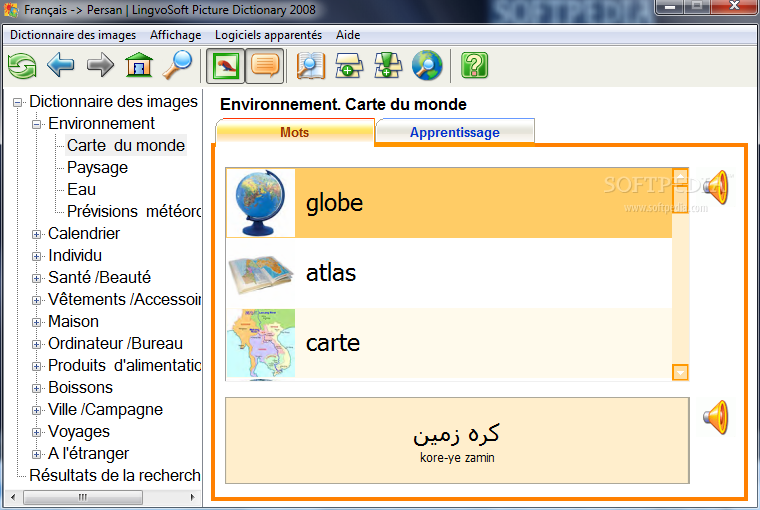The width and height of the screenshot is (760, 510).
Task: Click the magnifying glass search icon
Action: [x=177, y=64]
